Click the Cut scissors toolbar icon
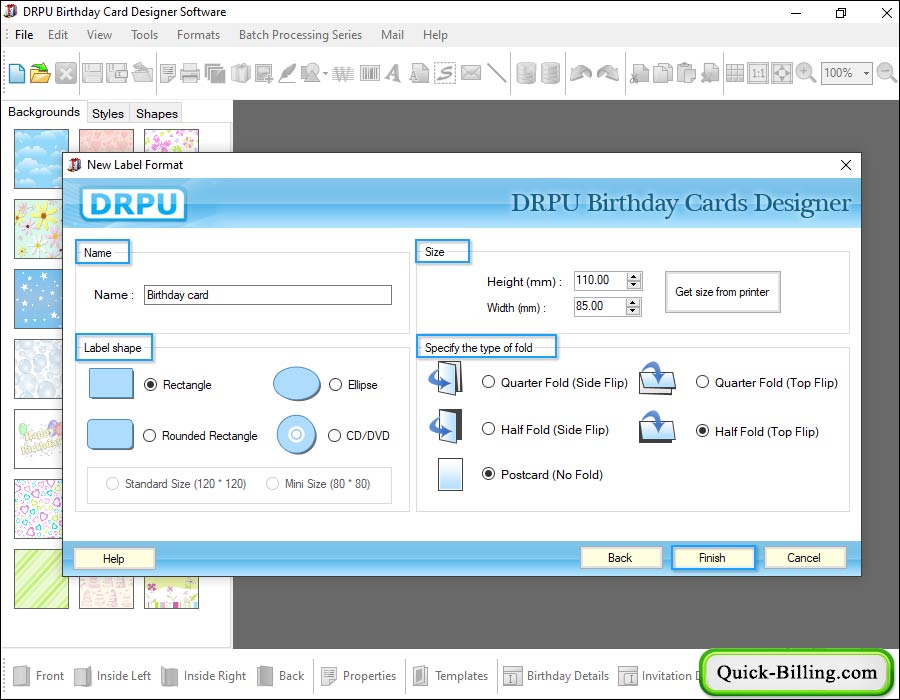This screenshot has width=900, height=700. 639,73
